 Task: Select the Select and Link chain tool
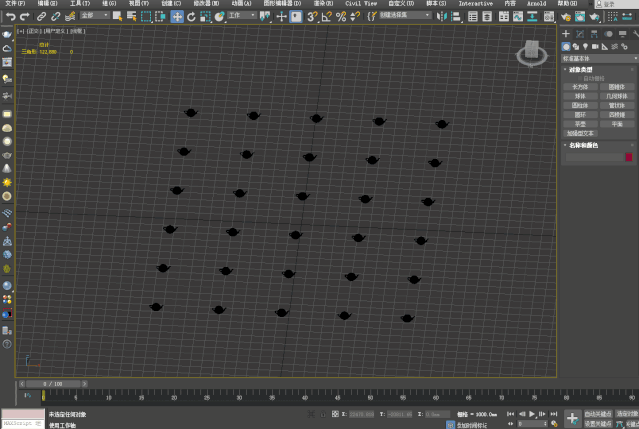[x=41, y=16]
